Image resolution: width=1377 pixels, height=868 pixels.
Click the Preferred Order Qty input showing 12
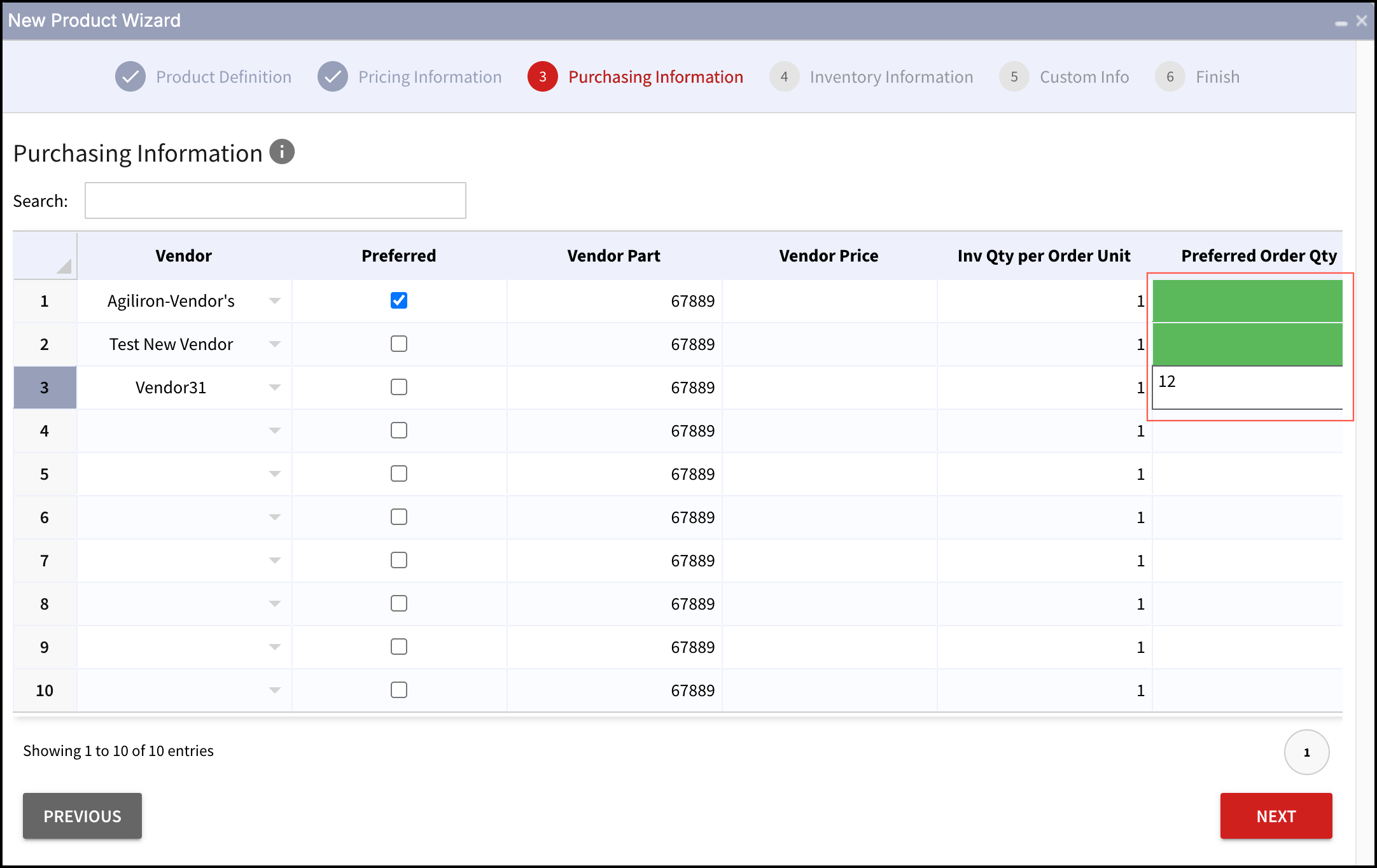(x=1248, y=387)
